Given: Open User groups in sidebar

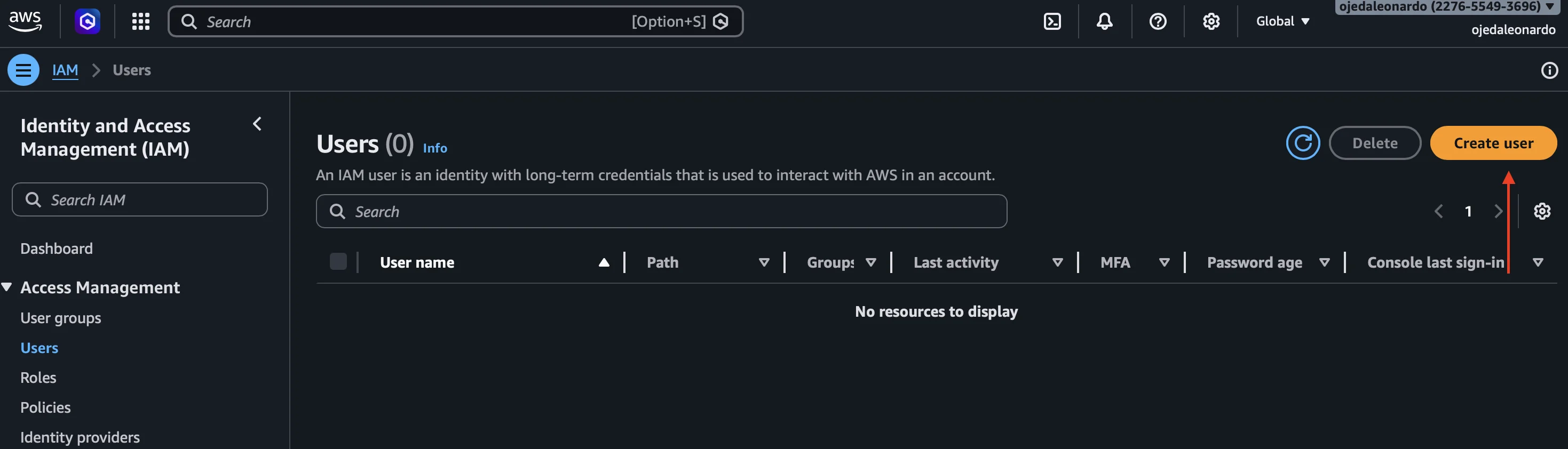Looking at the screenshot, I should point(61,318).
